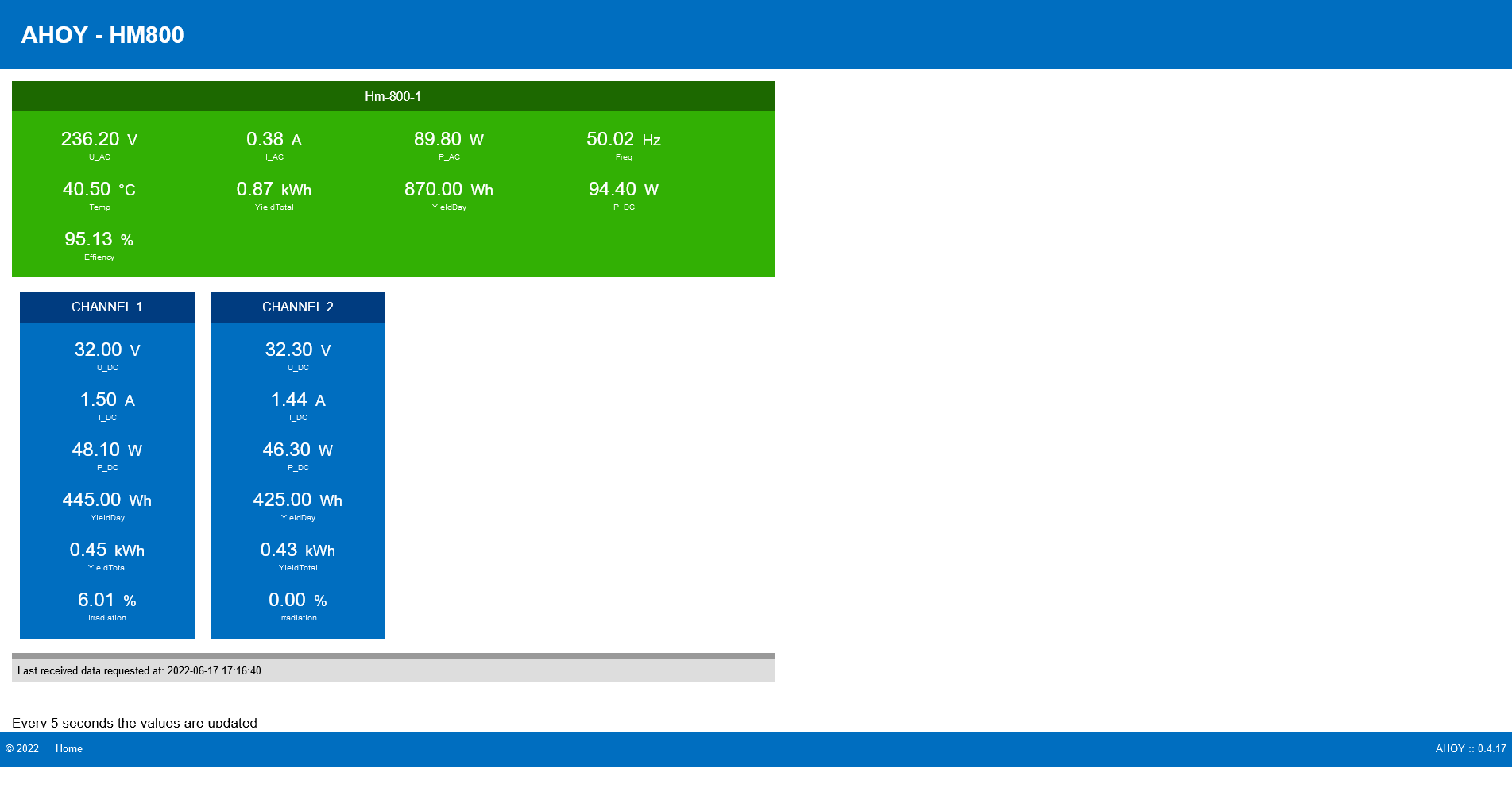This screenshot has height=792, width=1512.
Task: Click the AHOY - HM800 page title
Action: [102, 35]
